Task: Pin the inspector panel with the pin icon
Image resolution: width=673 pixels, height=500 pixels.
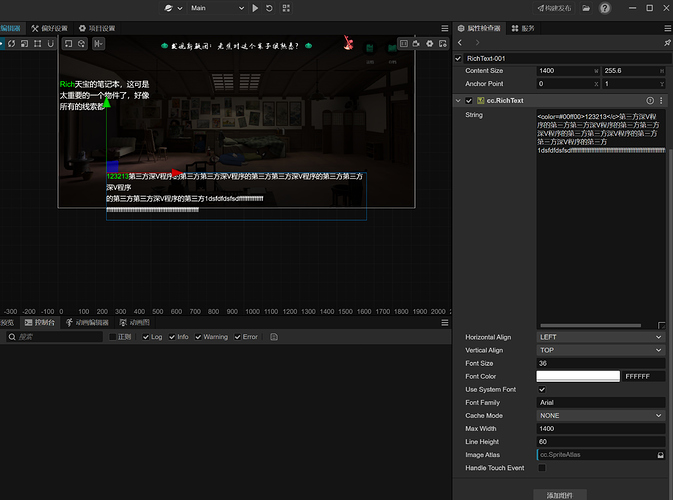Action: 667,43
